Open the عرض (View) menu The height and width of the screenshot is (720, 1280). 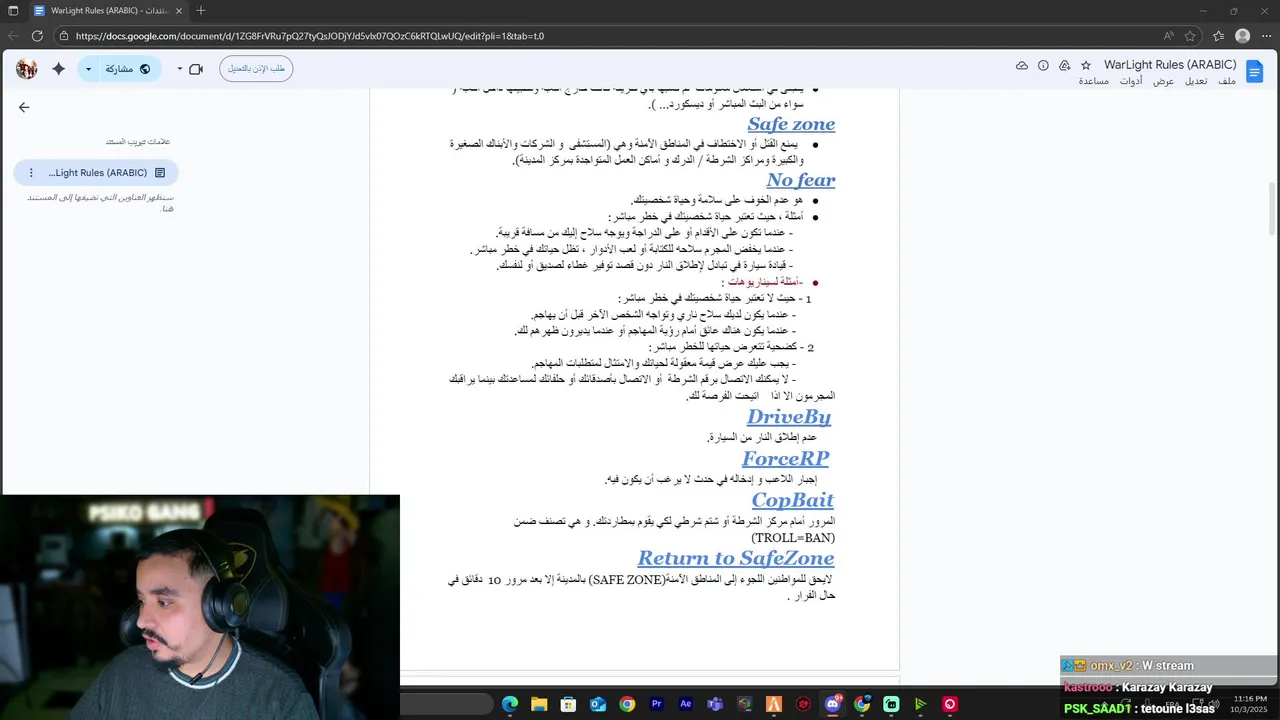coord(1163,81)
